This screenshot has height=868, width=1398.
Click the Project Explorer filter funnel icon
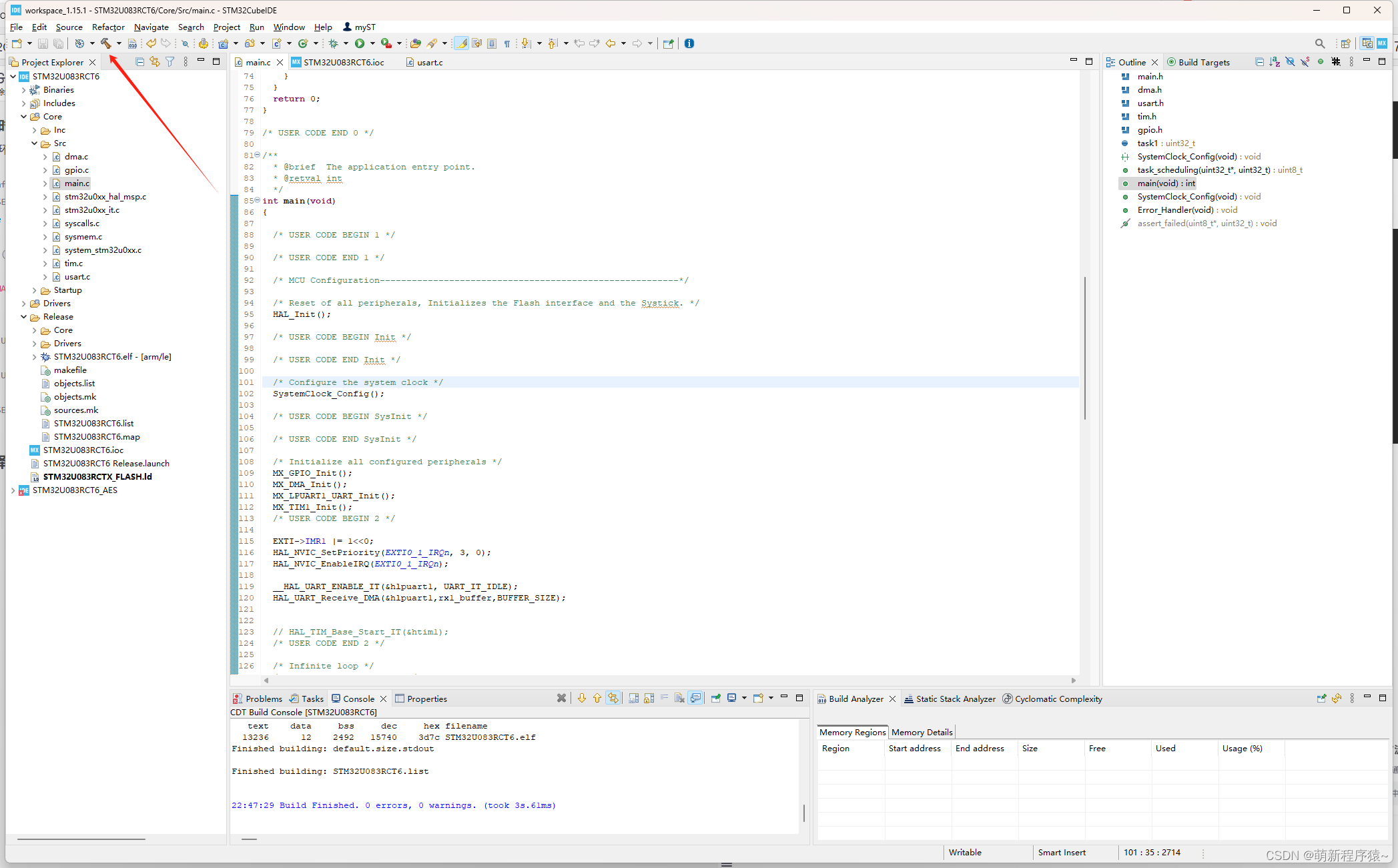point(170,62)
